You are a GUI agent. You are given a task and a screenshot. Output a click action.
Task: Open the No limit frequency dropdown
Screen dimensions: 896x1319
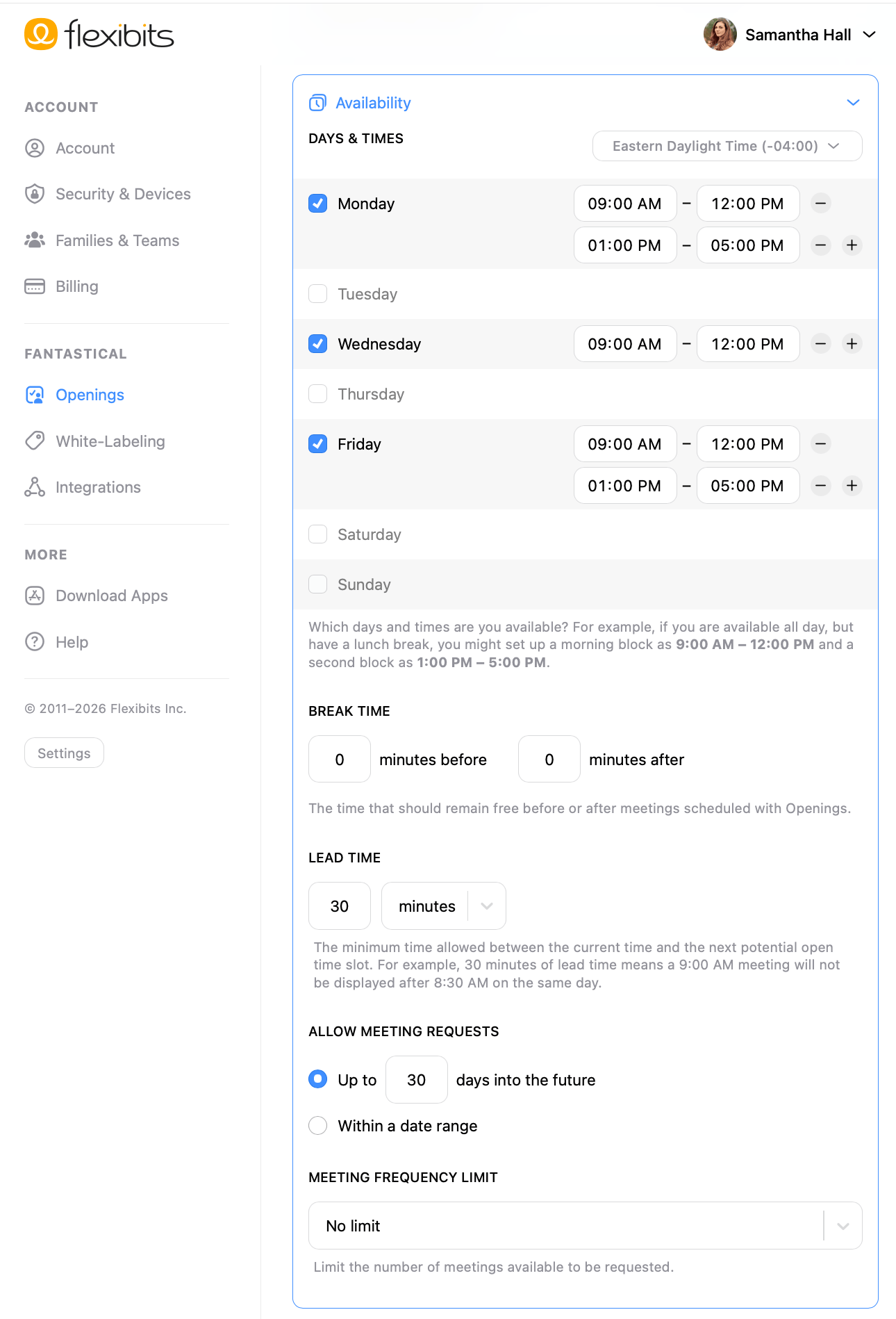(x=586, y=1226)
